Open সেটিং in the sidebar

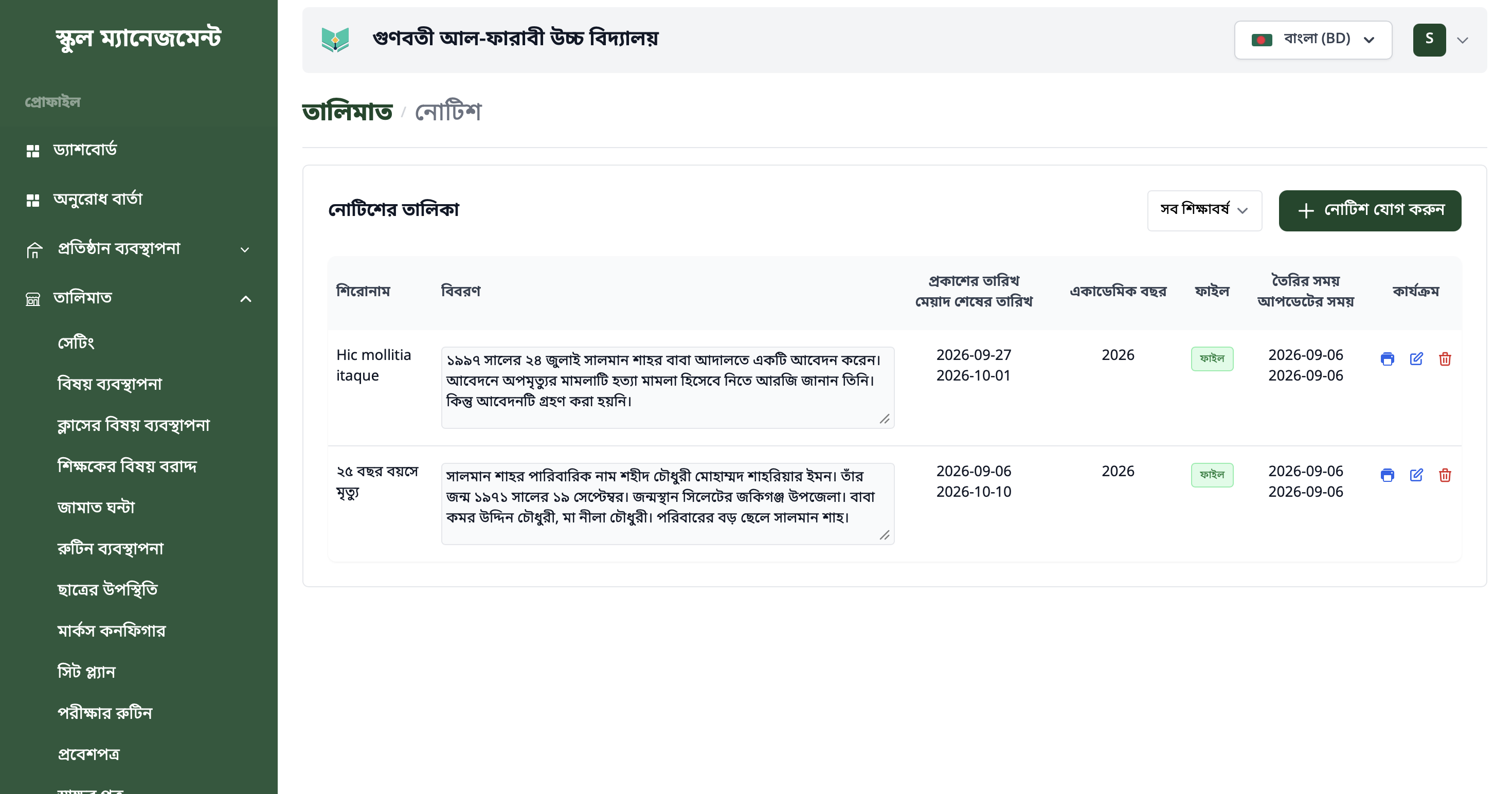76,342
